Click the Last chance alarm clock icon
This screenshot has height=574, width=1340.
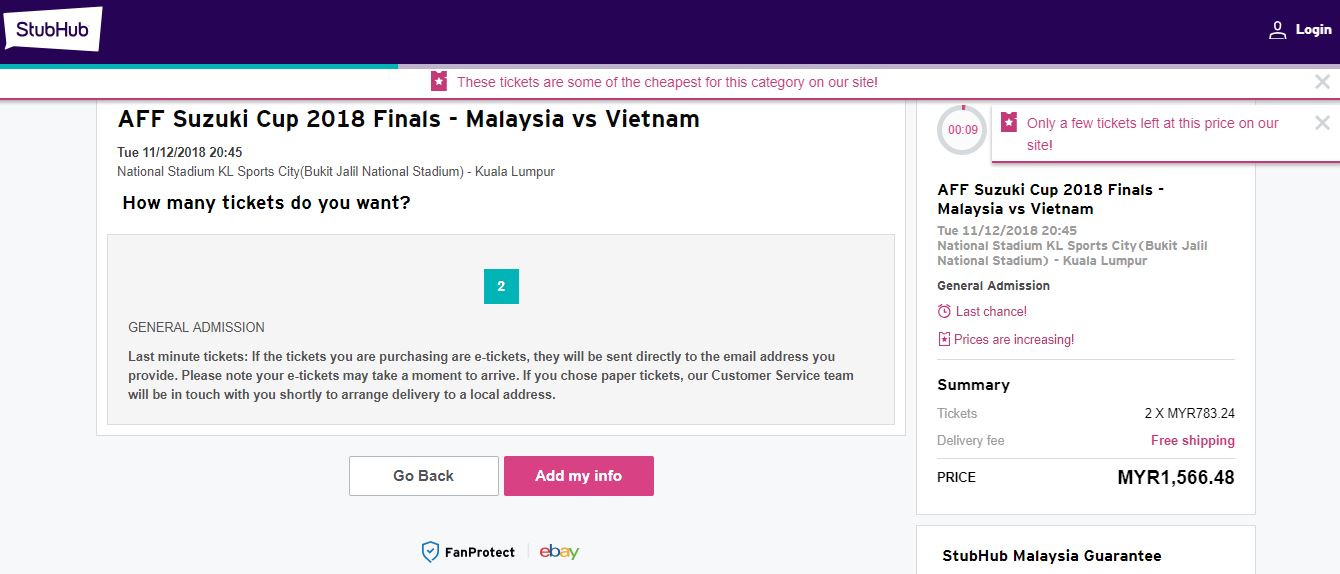(x=944, y=312)
